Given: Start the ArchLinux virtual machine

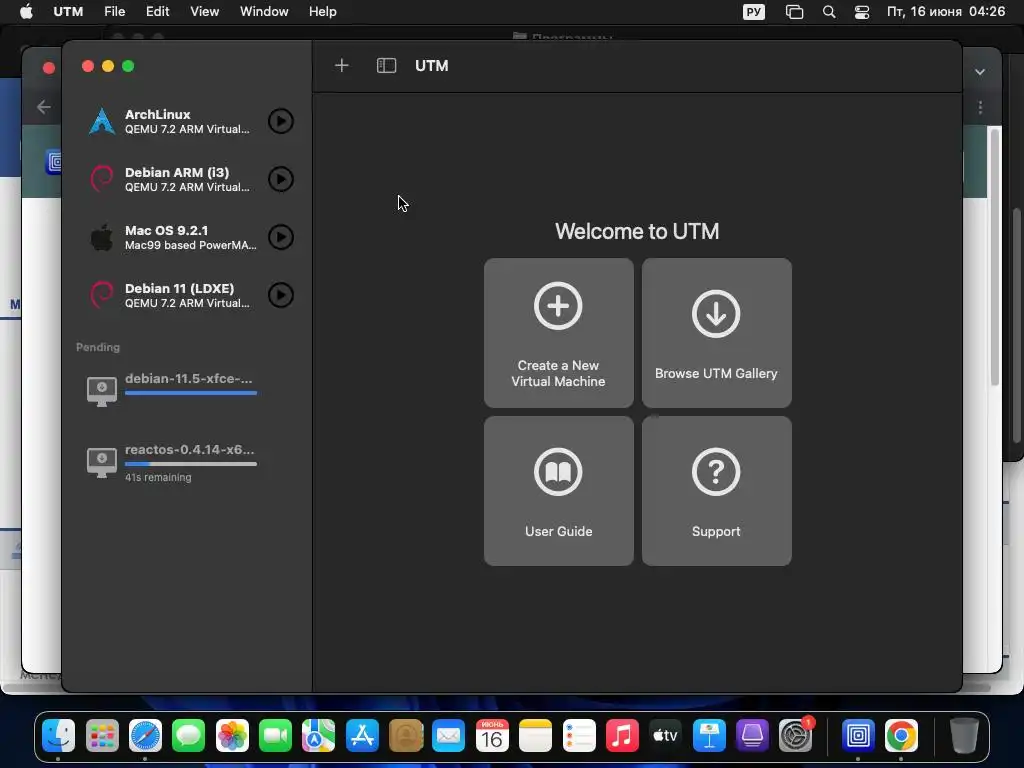Looking at the screenshot, I should point(281,121).
